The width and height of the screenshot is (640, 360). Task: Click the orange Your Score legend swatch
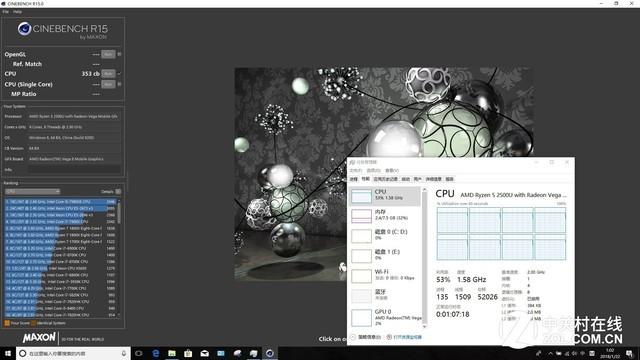pyautogui.click(x=7, y=323)
